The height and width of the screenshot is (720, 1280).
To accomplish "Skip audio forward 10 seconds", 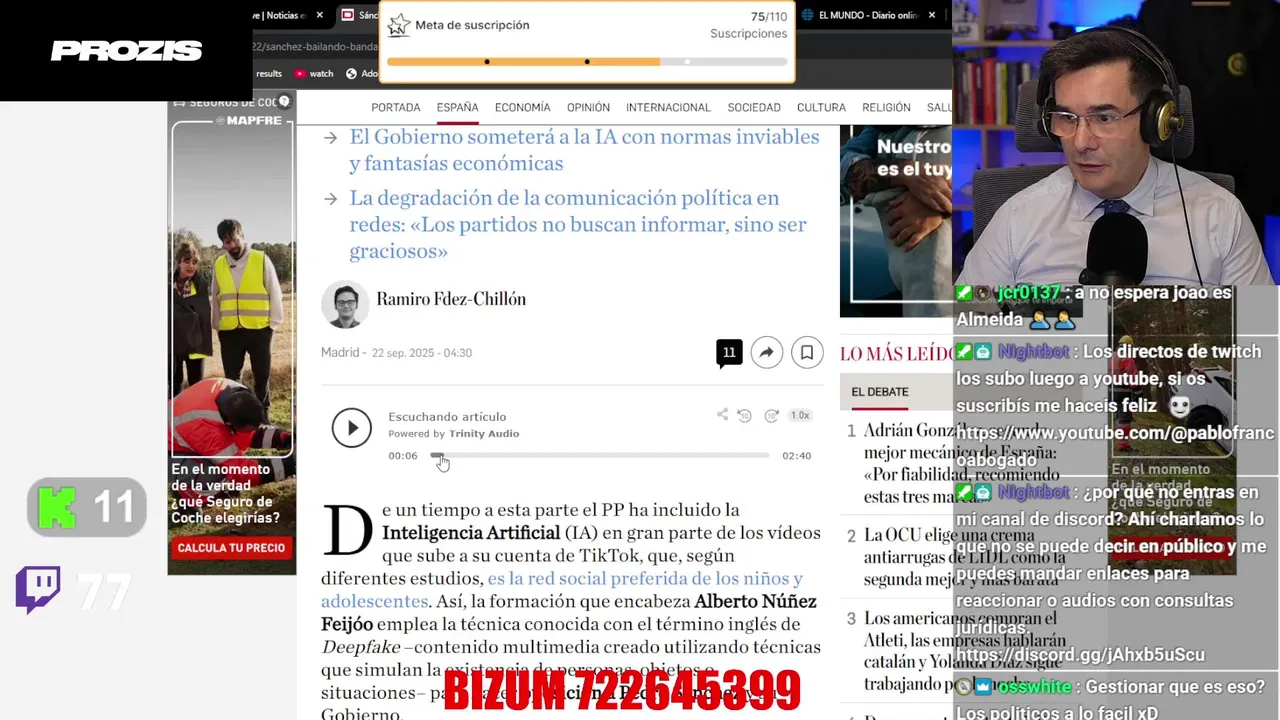I will tap(771, 415).
